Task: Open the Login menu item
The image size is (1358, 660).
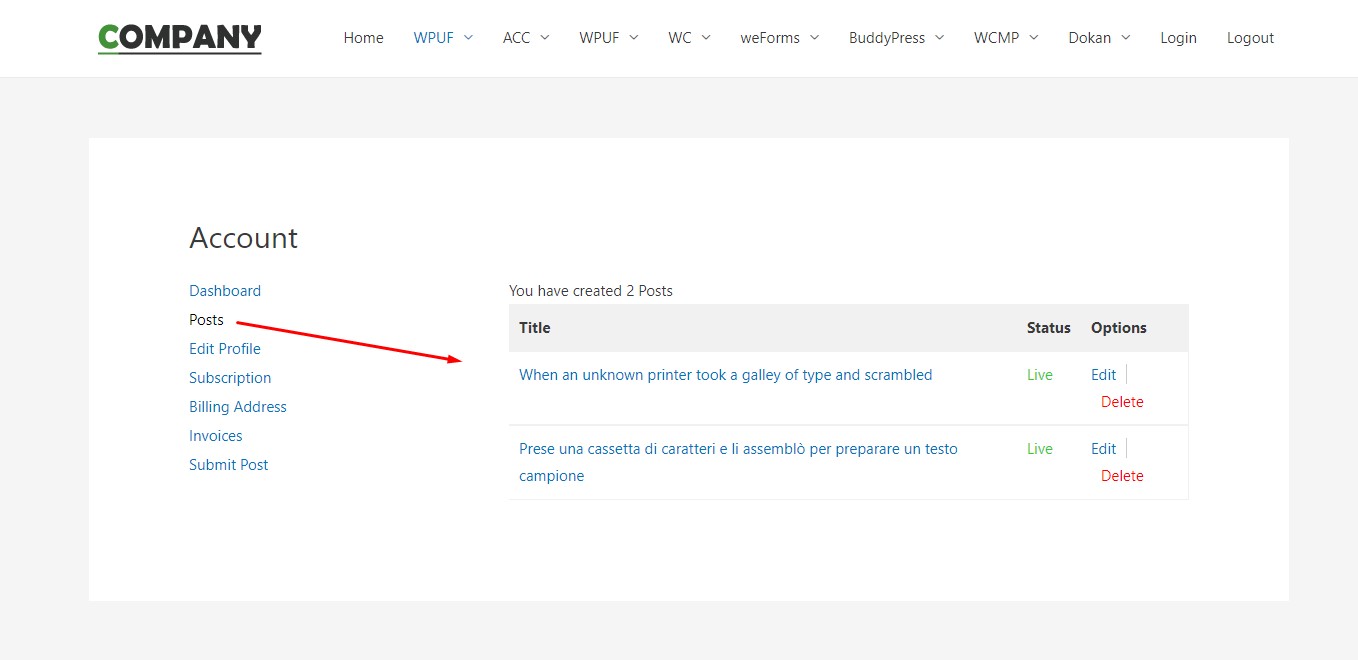Action: click(x=1178, y=38)
